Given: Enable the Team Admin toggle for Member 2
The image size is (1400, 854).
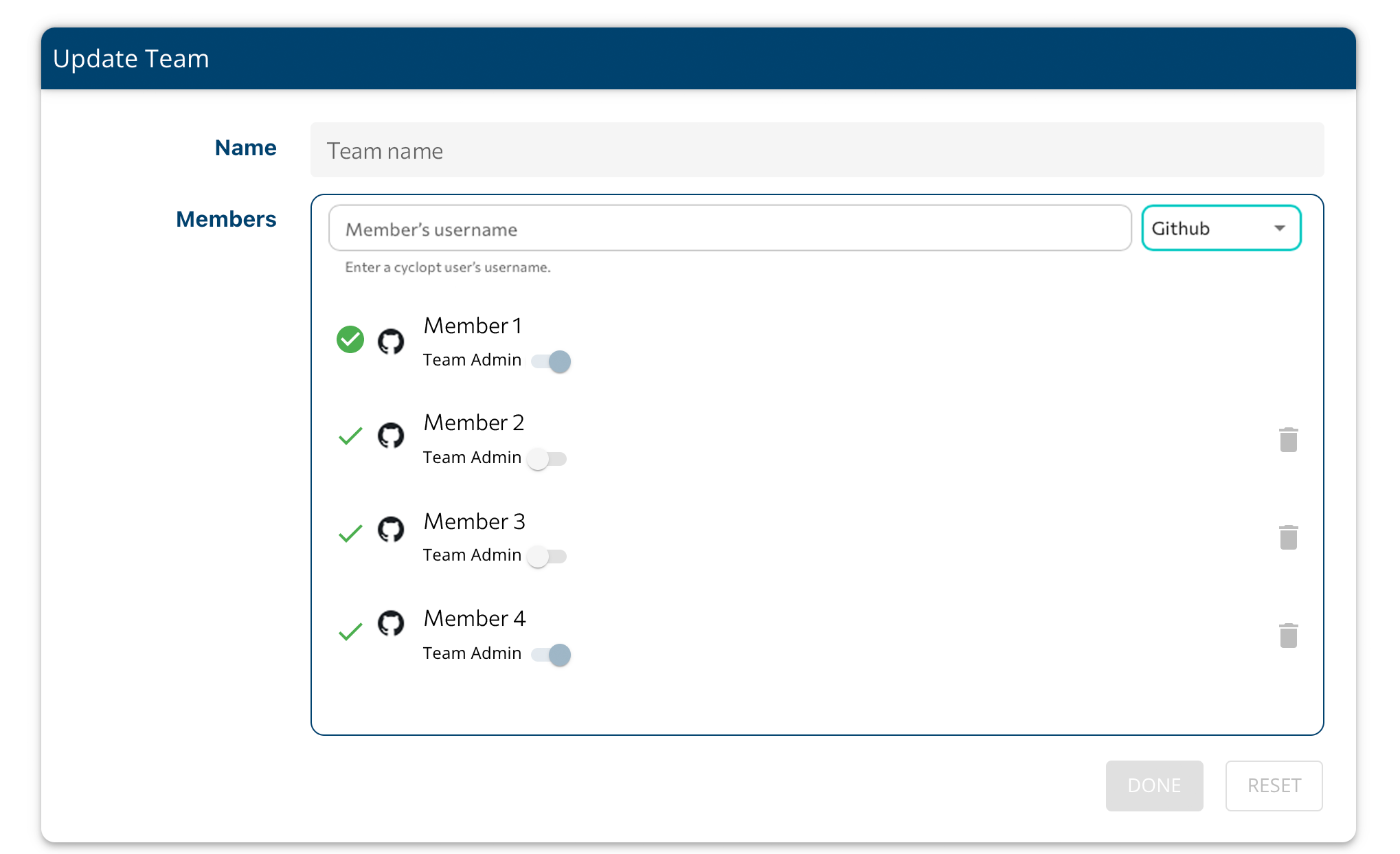Looking at the screenshot, I should click(x=547, y=459).
